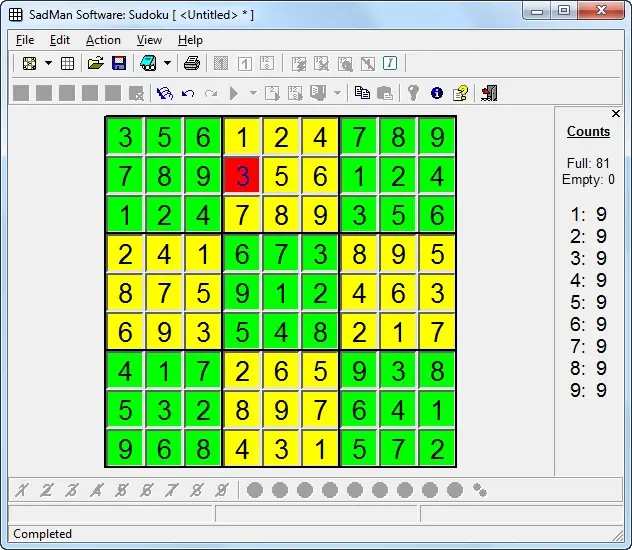Click the restart puzzle blue arrows icon
Image resolution: width=632 pixels, height=550 pixels.
[164, 93]
